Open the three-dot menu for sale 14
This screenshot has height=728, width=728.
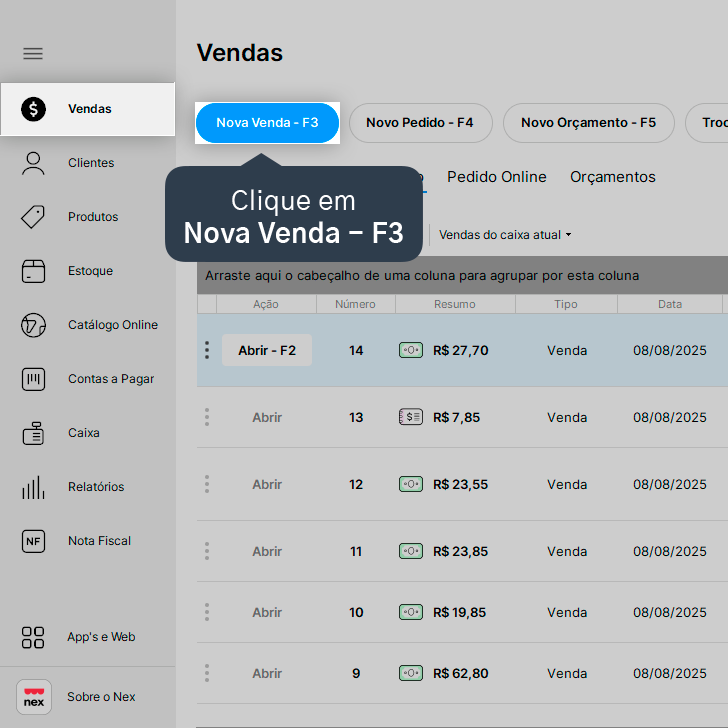[207, 350]
